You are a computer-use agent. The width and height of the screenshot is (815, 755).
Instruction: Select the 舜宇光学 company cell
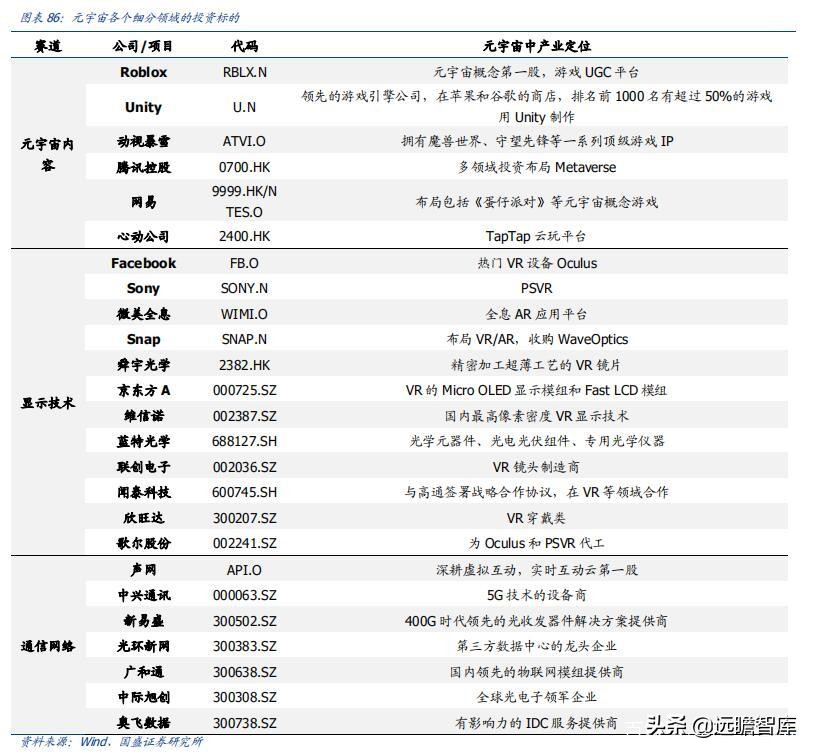[143, 365]
